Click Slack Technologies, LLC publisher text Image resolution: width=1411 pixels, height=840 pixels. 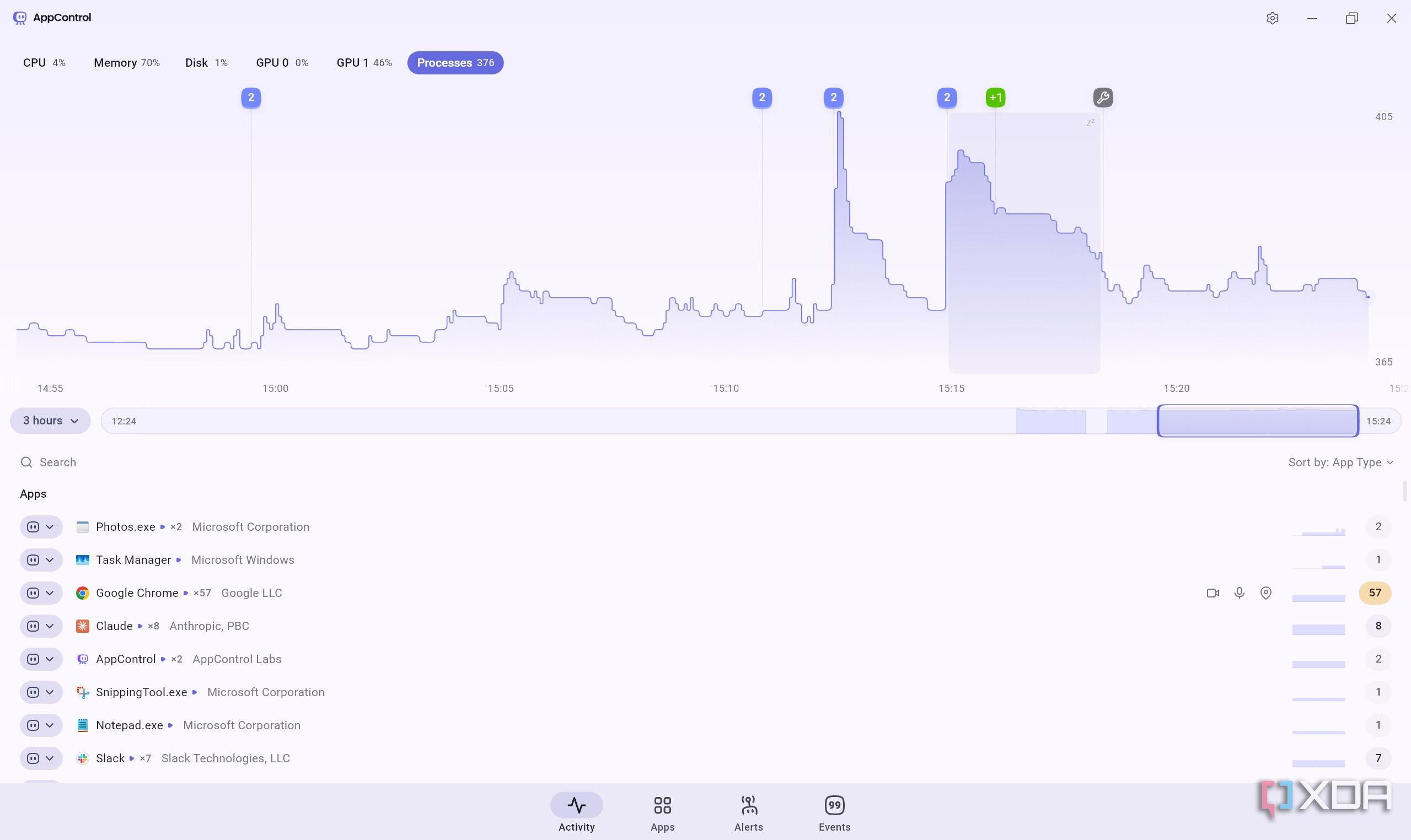click(226, 758)
